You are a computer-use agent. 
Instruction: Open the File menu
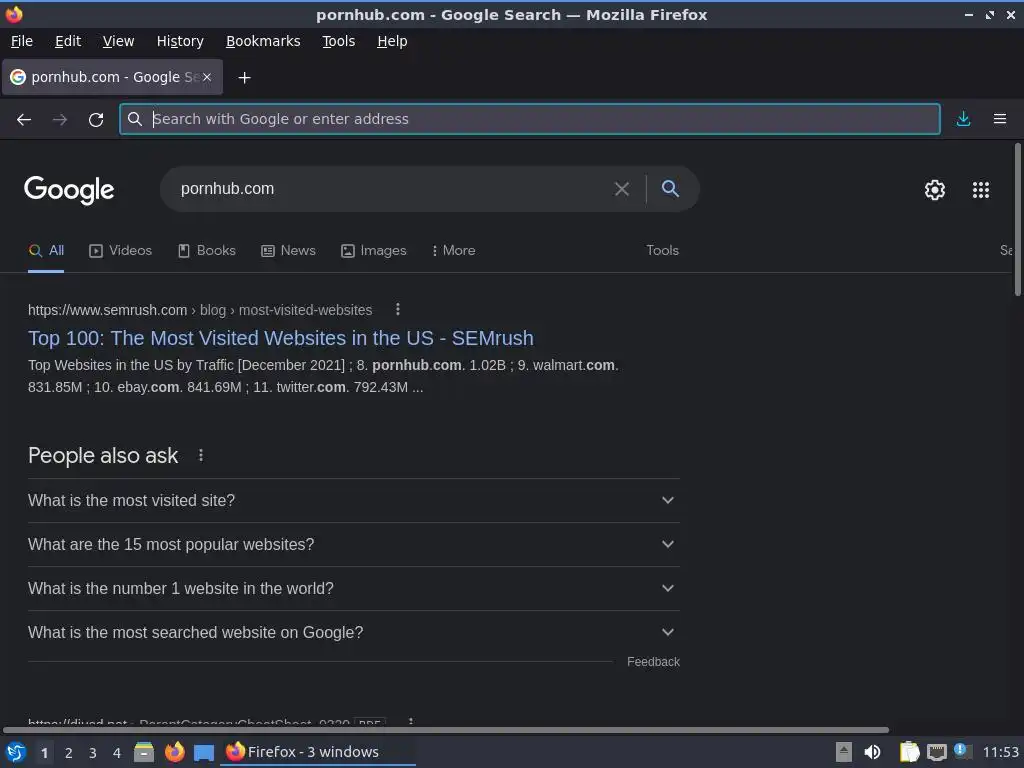[22, 41]
